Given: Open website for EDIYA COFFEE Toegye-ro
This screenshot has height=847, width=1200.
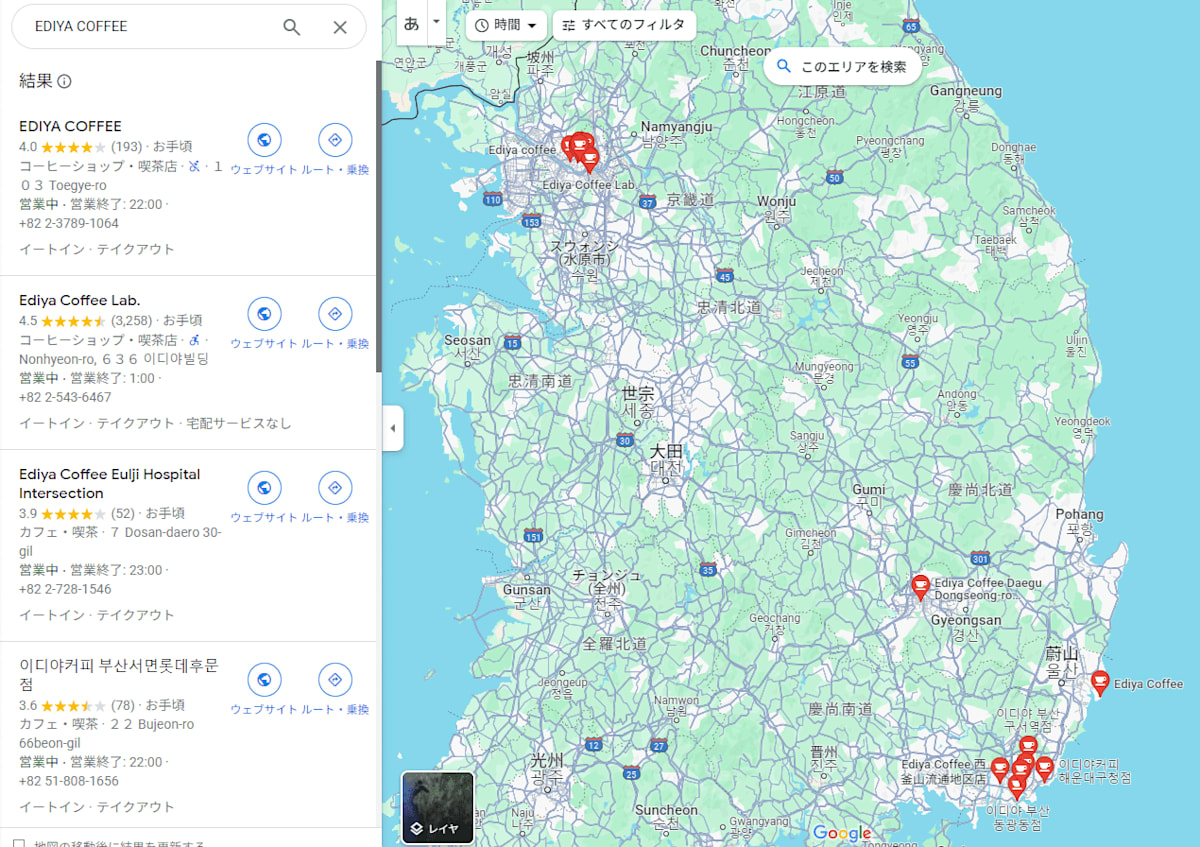Looking at the screenshot, I should (x=264, y=140).
